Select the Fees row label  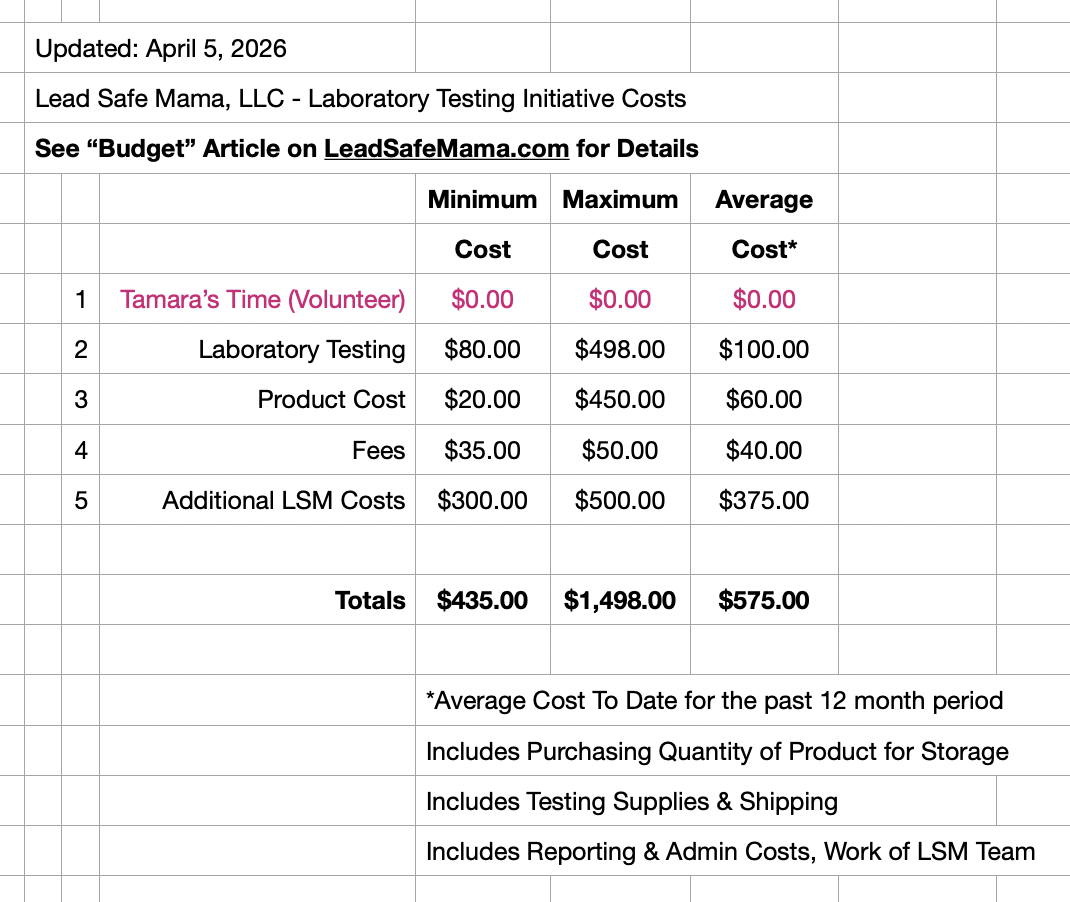(378, 450)
